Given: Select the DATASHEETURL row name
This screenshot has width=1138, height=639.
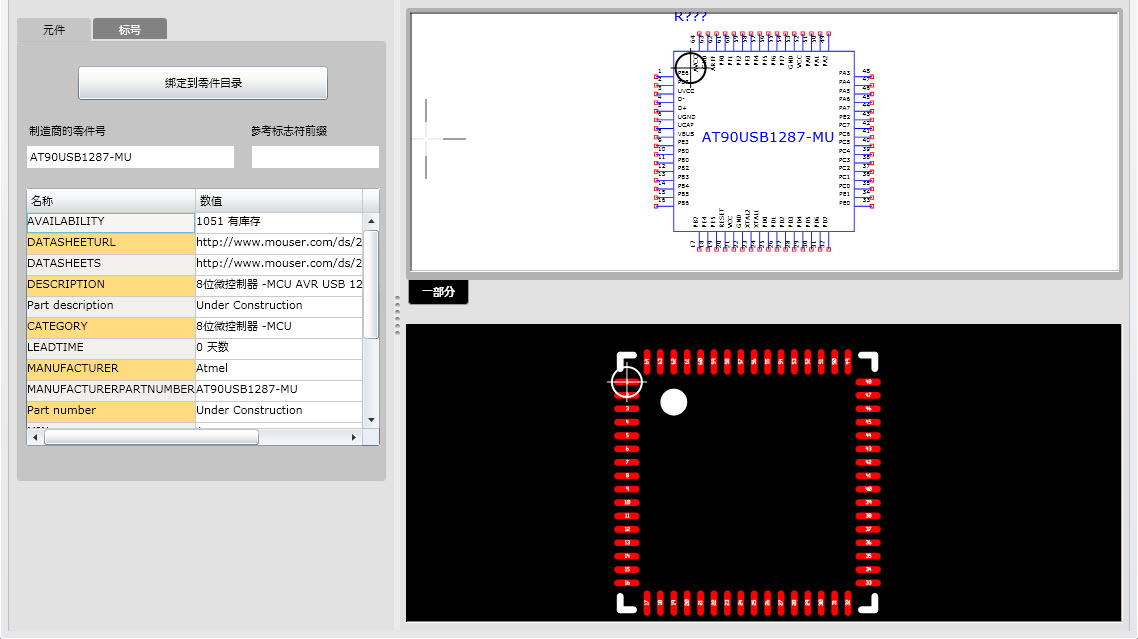Looking at the screenshot, I should click(x=110, y=243).
